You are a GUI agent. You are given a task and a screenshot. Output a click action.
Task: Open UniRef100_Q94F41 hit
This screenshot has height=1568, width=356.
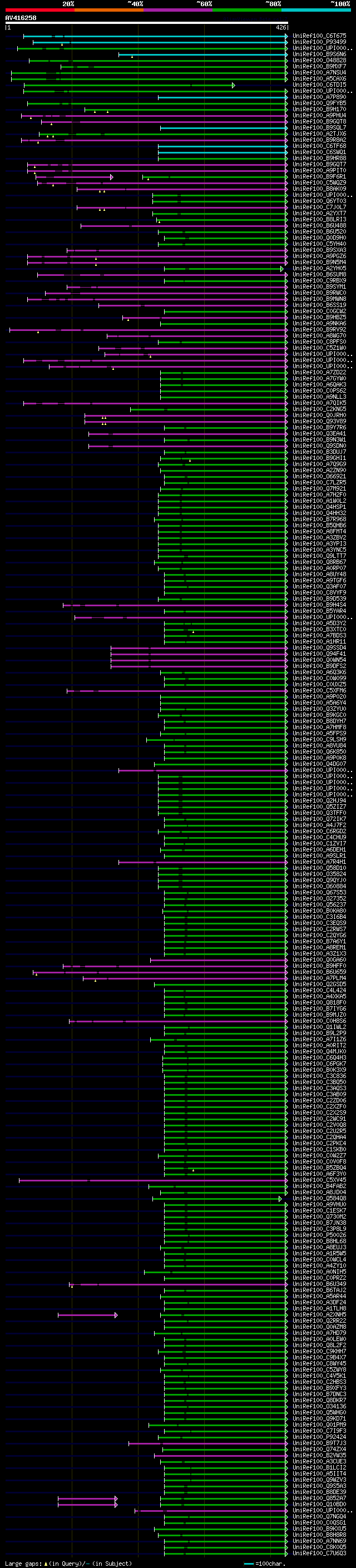tap(319, 654)
